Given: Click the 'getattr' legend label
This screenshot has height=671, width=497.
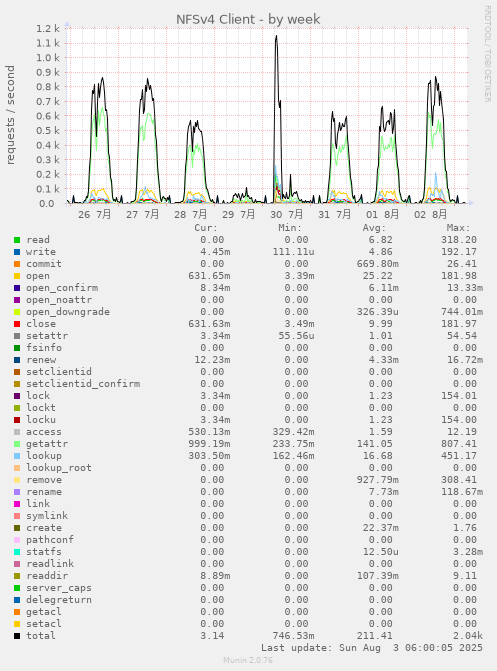Looking at the screenshot, I should pyautogui.click(x=47, y=444).
